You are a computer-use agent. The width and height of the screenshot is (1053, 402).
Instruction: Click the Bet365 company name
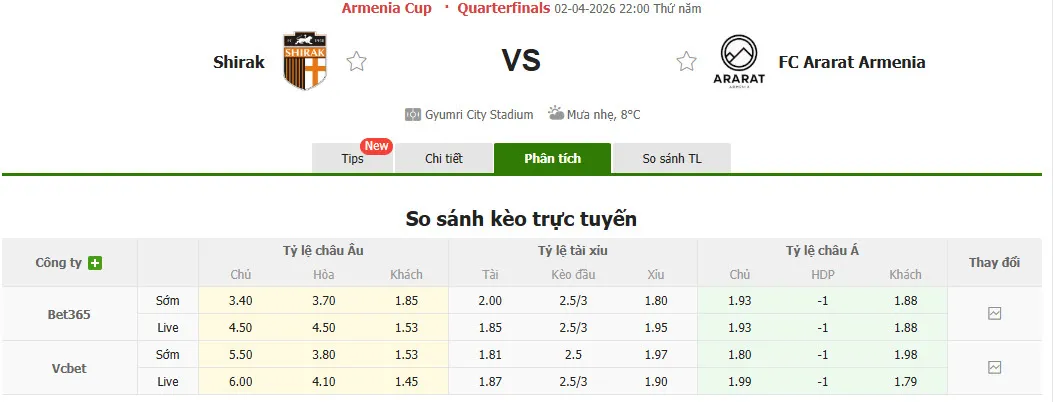69,314
